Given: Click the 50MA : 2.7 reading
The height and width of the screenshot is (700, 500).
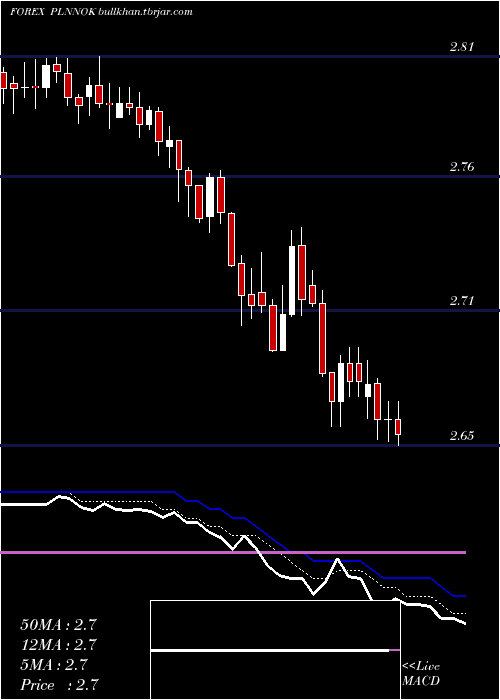Looking at the screenshot, I should tap(58, 625).
